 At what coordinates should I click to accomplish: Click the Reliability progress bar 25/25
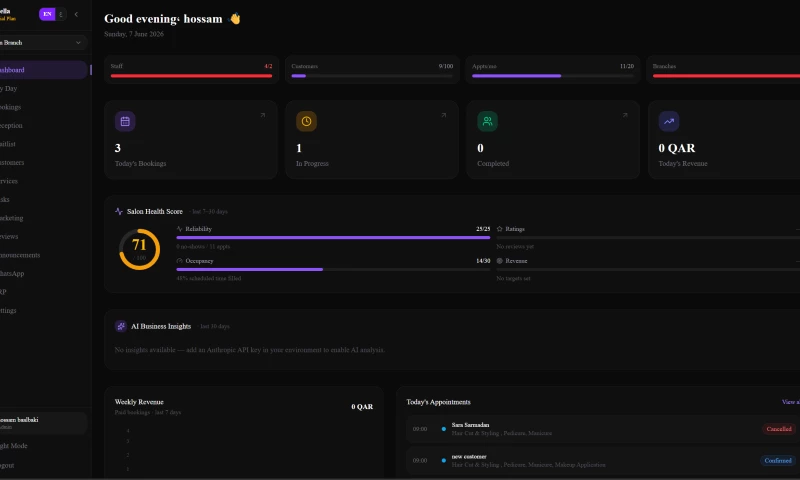click(x=333, y=238)
